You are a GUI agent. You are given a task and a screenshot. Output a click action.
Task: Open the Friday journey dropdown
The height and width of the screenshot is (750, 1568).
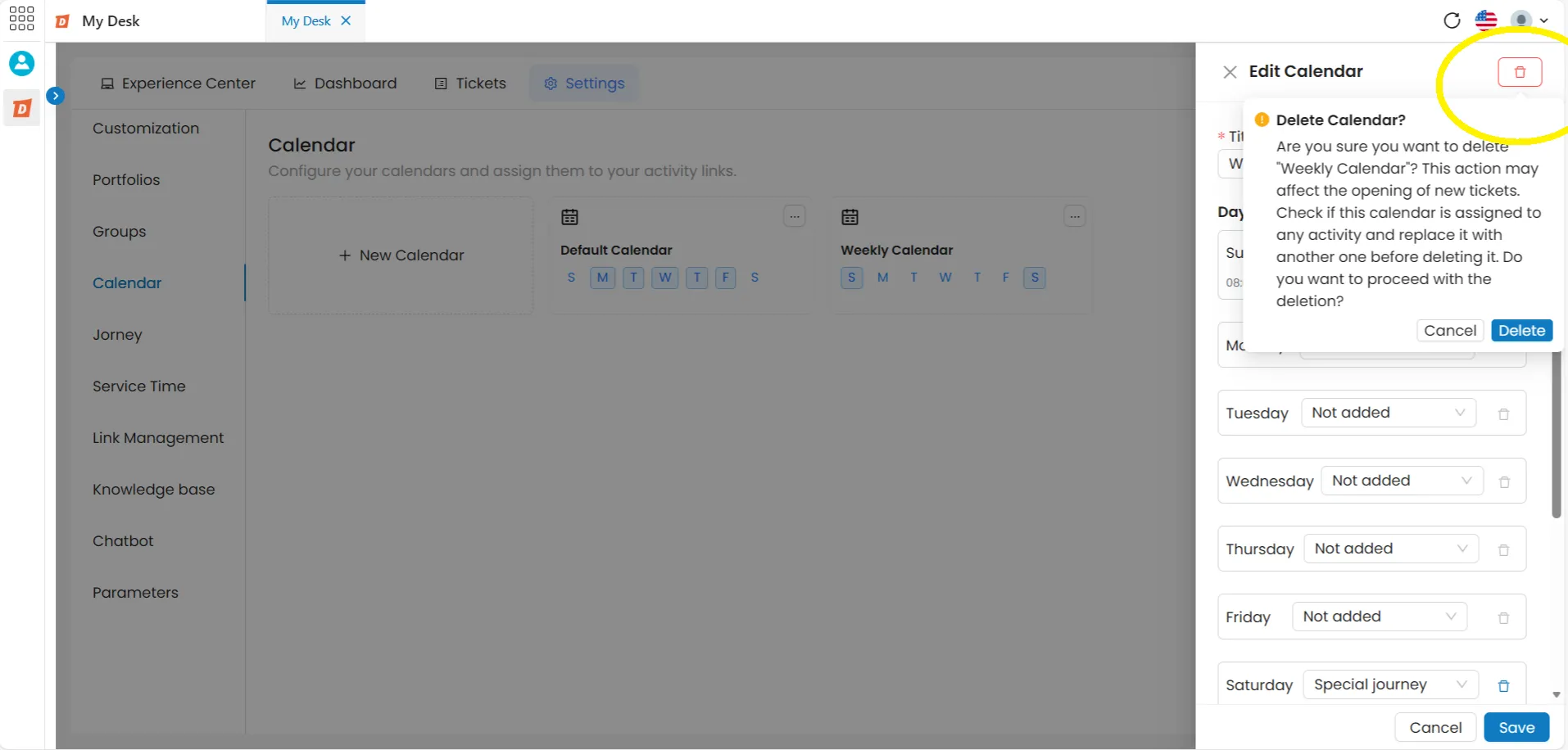(x=1380, y=617)
